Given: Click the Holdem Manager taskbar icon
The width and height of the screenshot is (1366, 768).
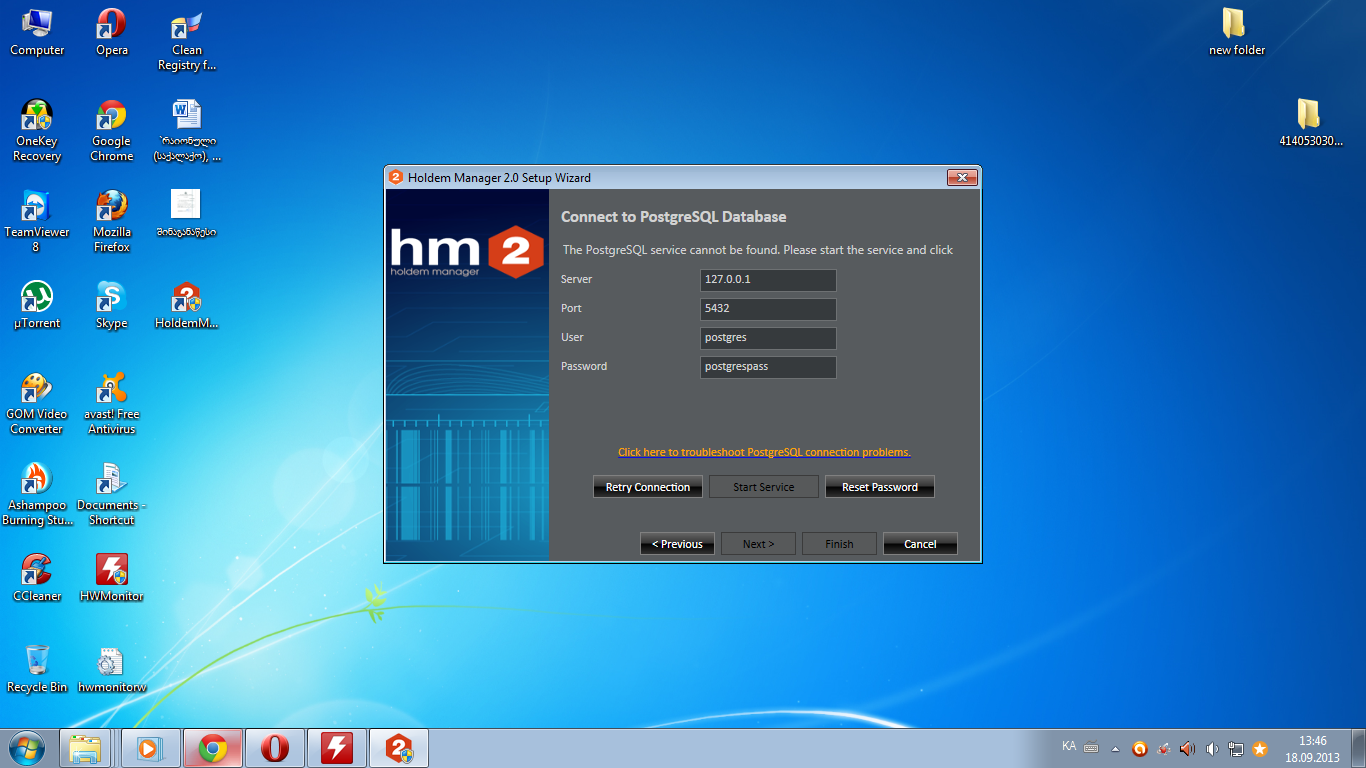Looking at the screenshot, I should tap(399, 748).
